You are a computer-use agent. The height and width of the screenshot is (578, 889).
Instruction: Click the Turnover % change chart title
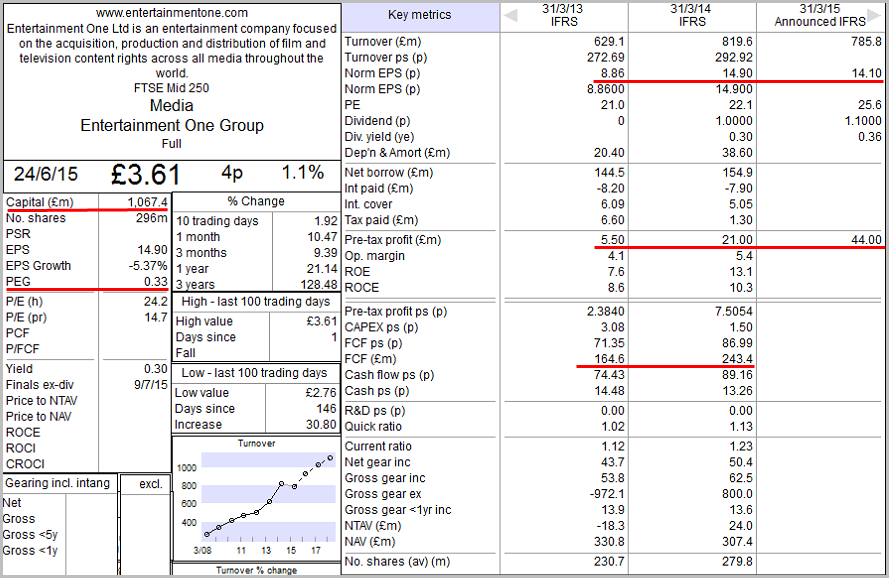coord(255,571)
